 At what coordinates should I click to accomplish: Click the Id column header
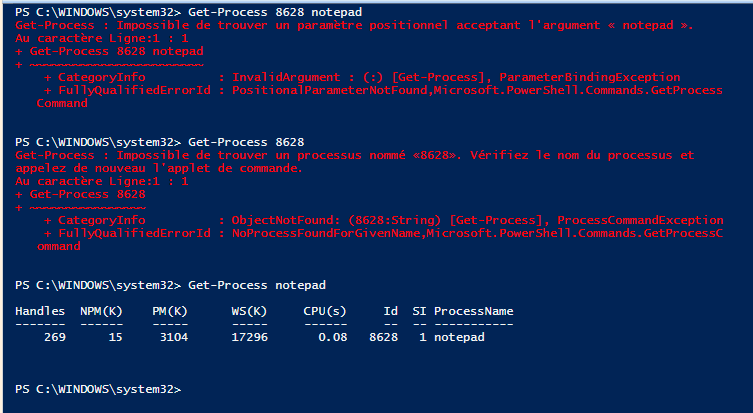[x=391, y=311]
